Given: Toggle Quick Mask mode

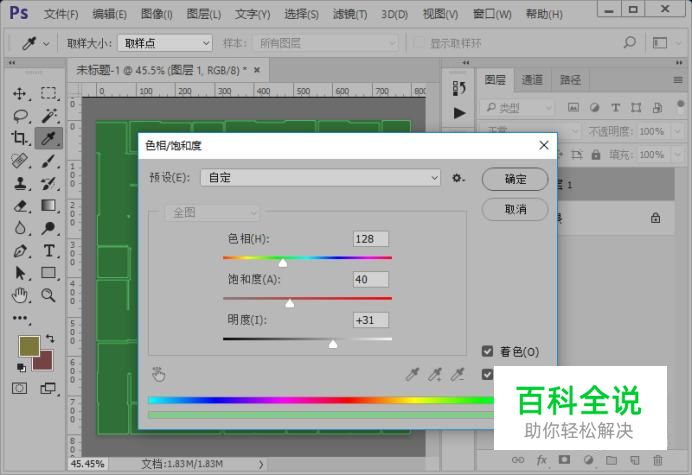Looking at the screenshot, I should 19,388.
